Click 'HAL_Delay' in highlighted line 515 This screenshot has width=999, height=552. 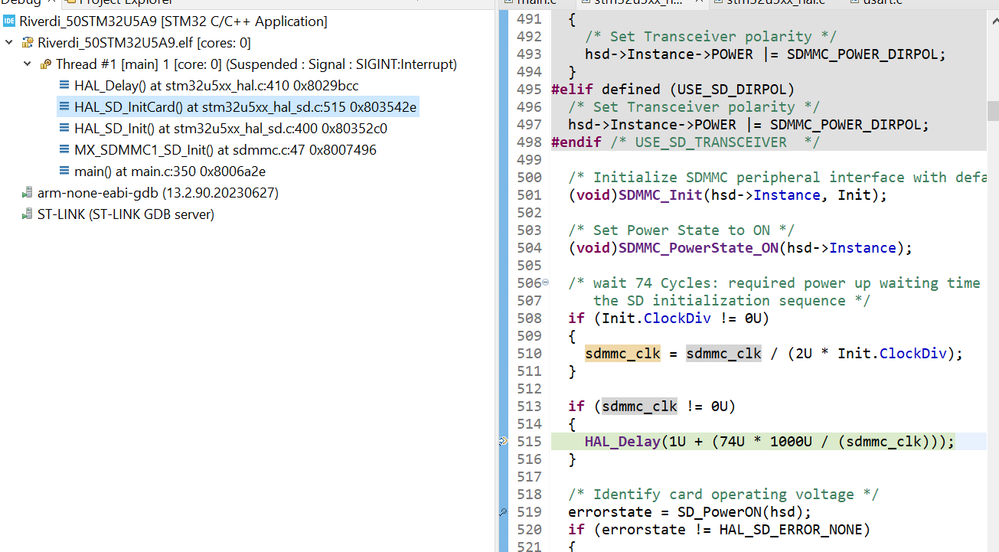tap(622, 442)
